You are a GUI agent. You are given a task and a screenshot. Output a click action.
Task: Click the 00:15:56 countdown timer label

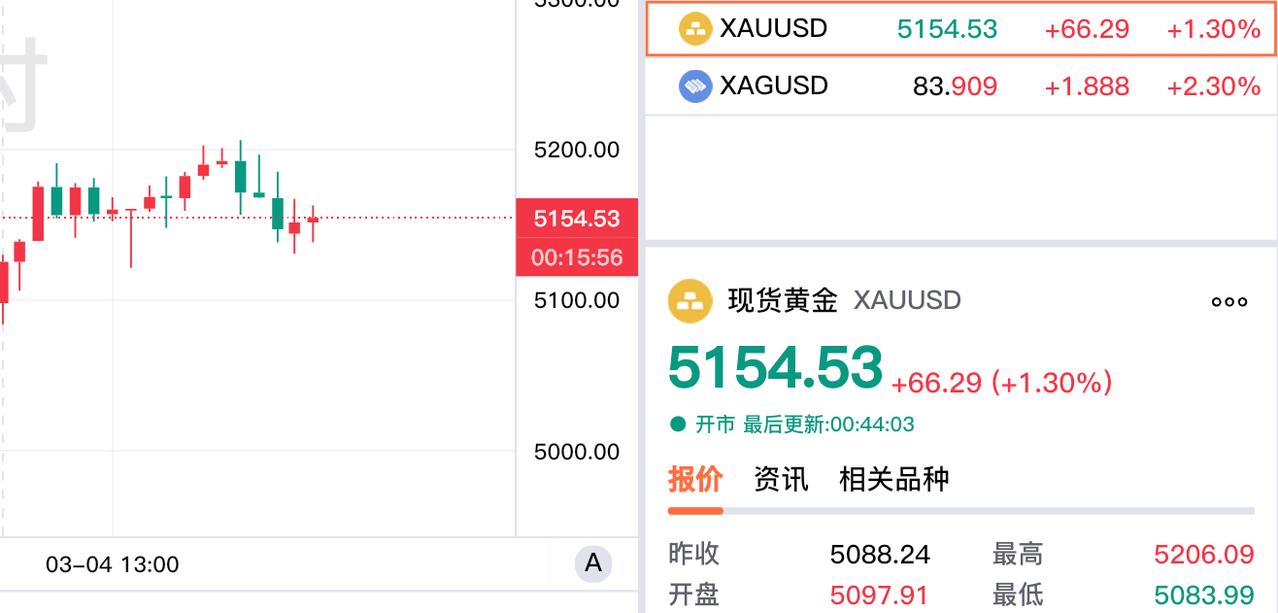577,257
